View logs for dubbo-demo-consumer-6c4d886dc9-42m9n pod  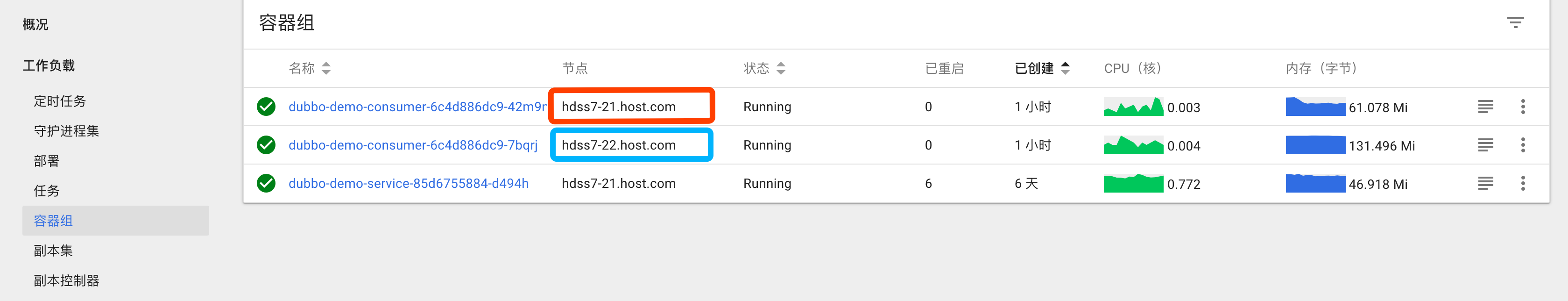point(1485,107)
